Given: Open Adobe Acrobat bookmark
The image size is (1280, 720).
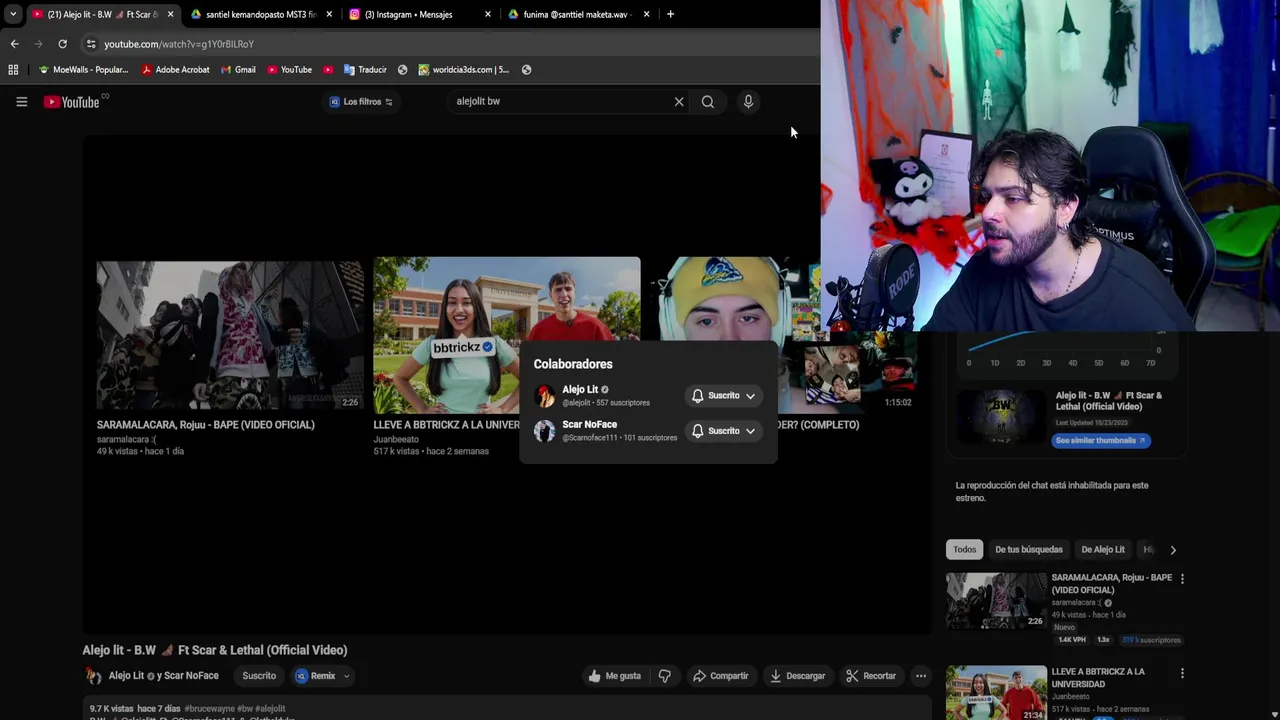Looking at the screenshot, I should pyautogui.click(x=176, y=70).
